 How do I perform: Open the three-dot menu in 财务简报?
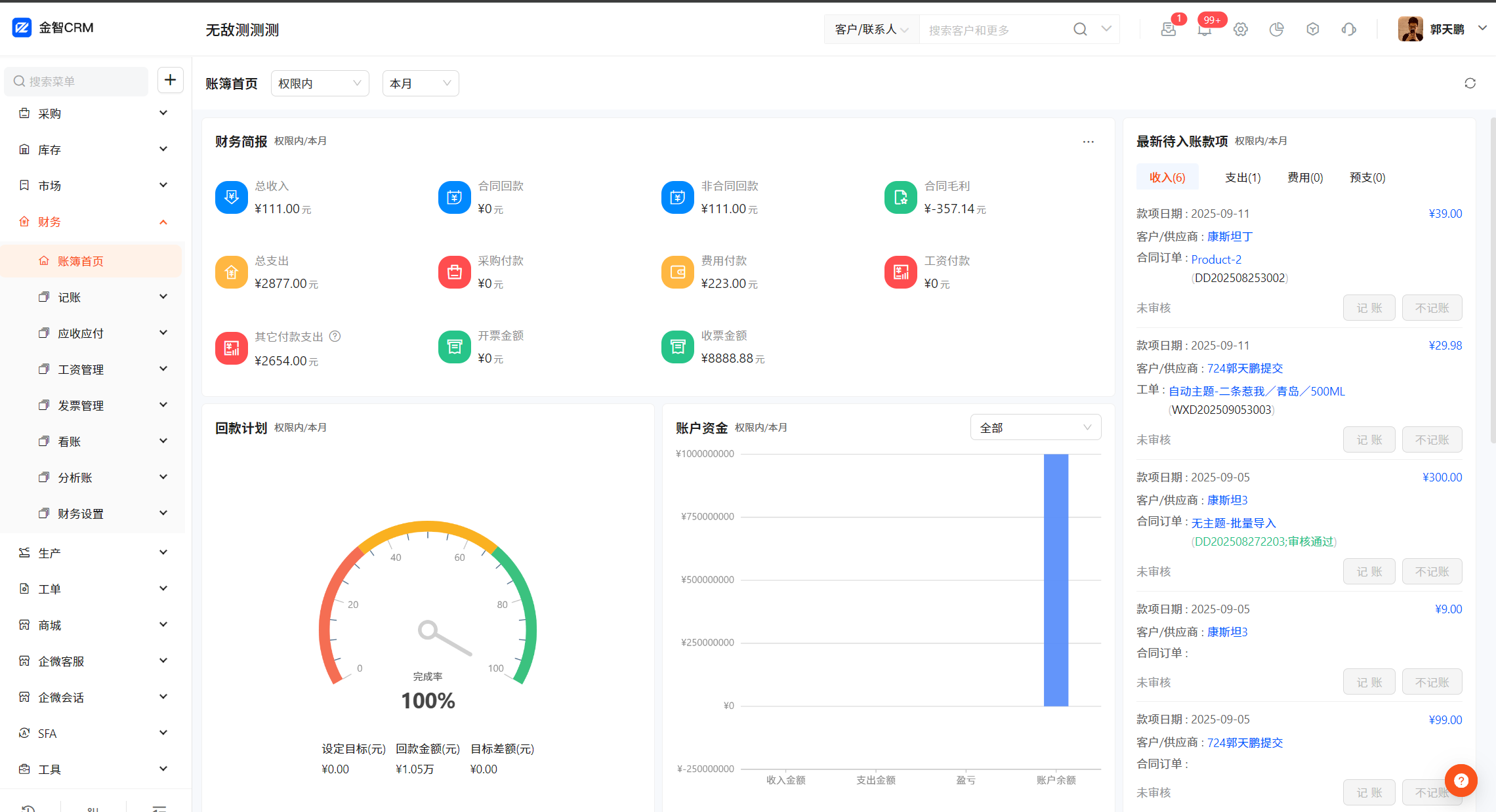pos(1088,142)
